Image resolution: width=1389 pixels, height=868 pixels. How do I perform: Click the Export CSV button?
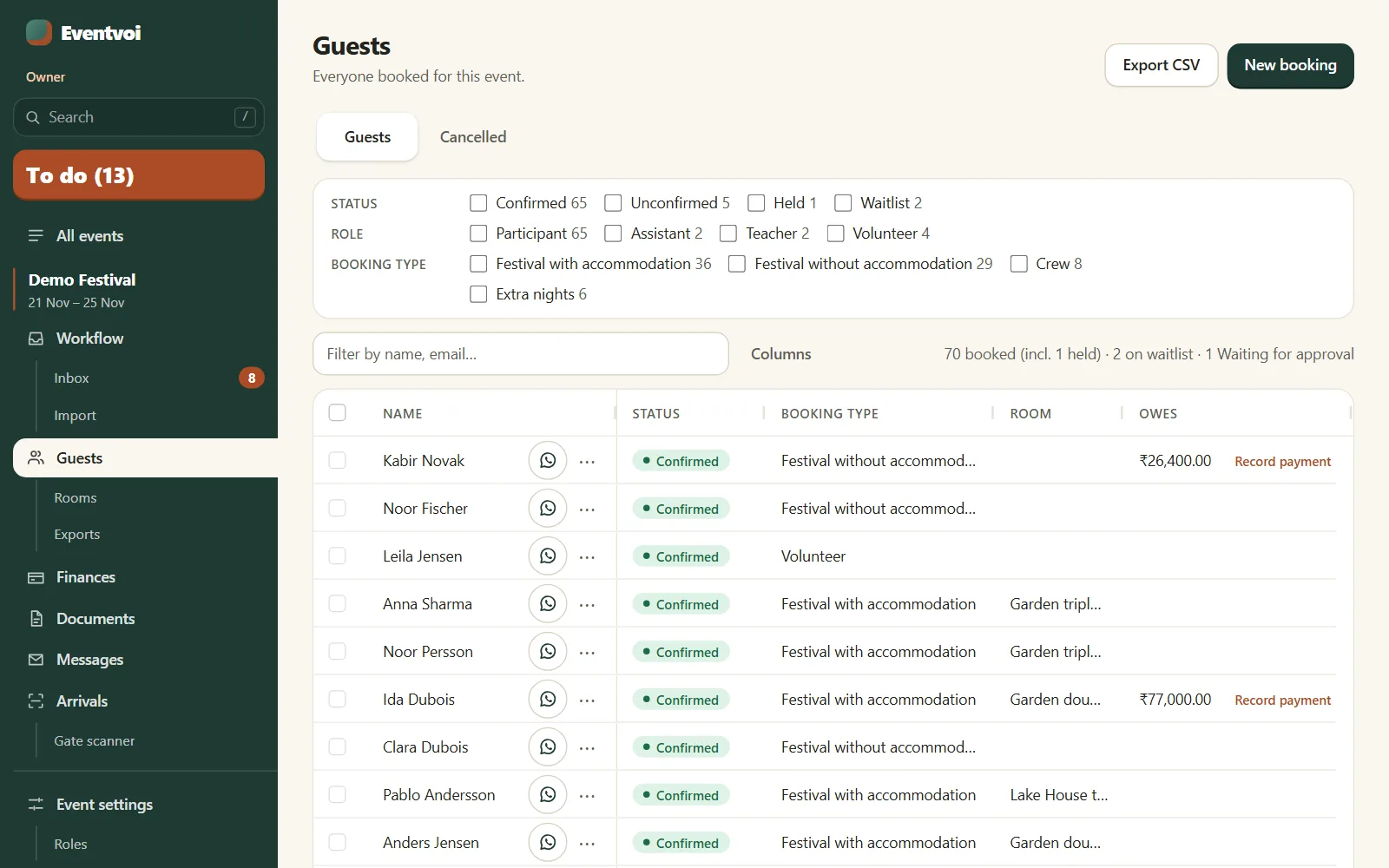(1161, 65)
